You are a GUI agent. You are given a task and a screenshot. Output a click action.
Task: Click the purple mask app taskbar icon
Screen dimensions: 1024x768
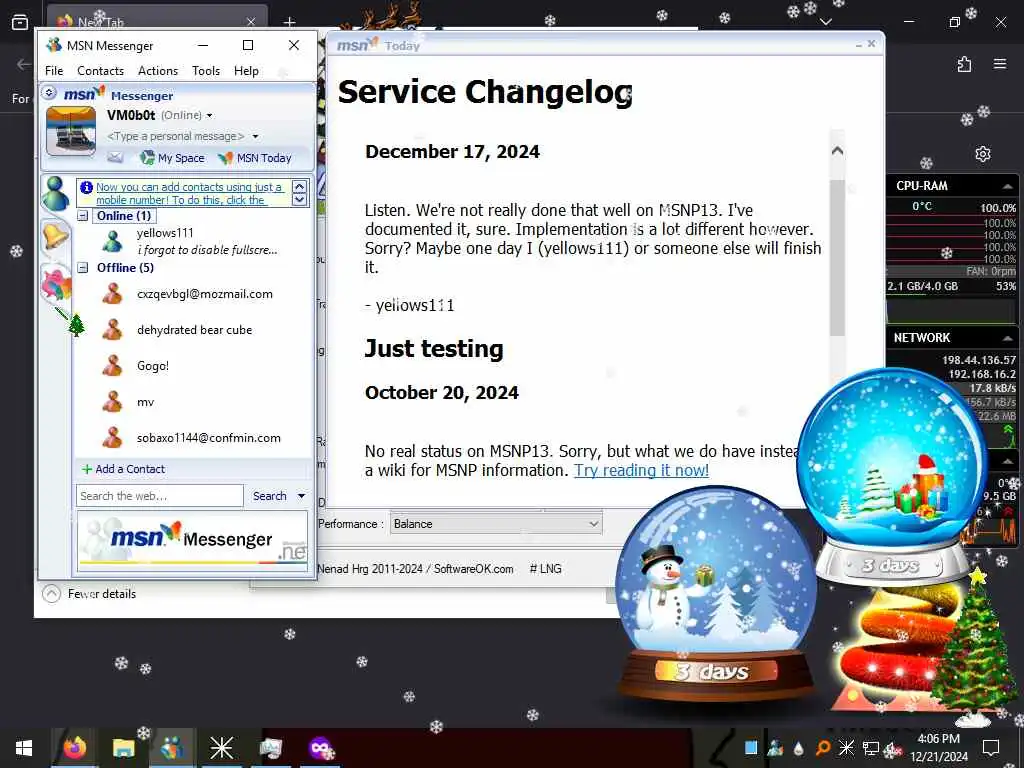320,748
